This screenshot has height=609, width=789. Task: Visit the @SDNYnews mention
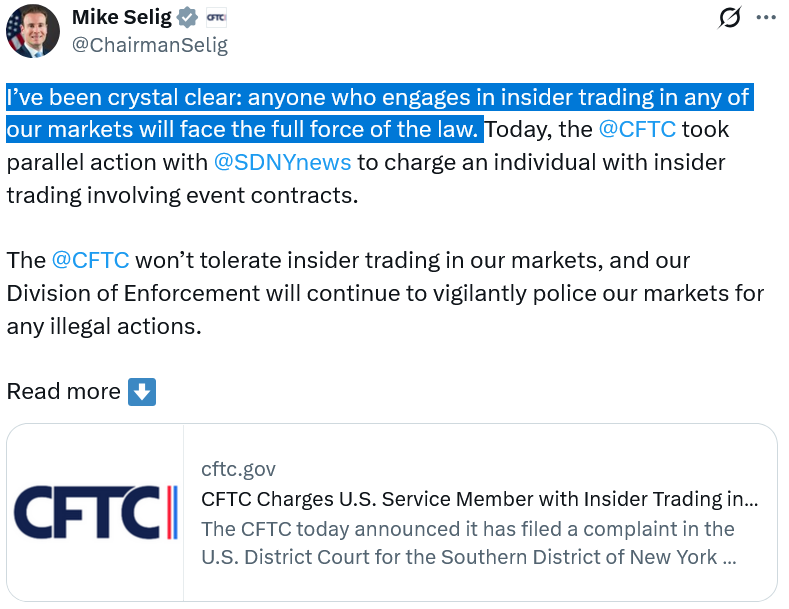pos(281,162)
